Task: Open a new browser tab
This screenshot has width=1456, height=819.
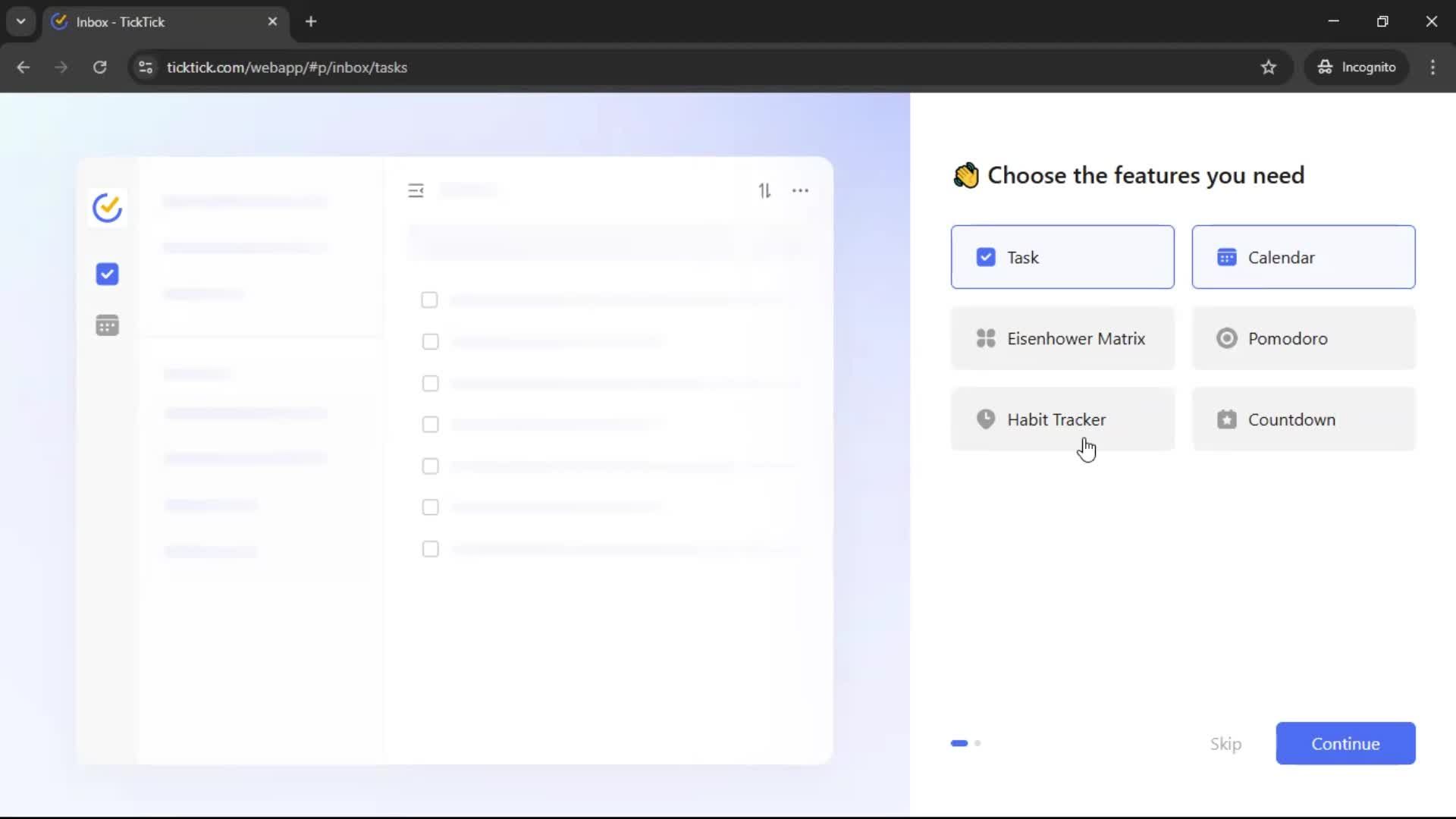Action: (311, 21)
